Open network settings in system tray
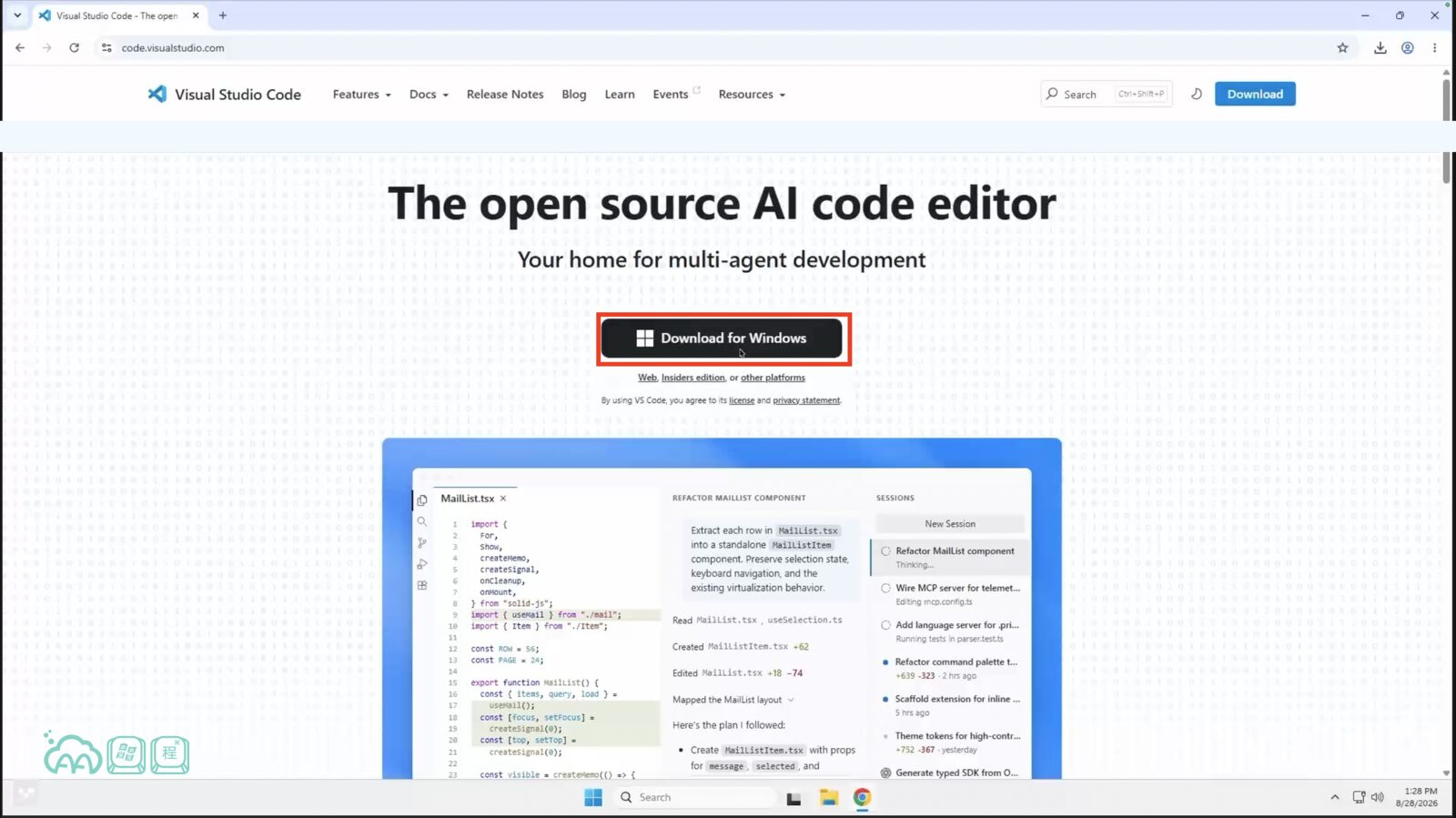 point(1359,797)
